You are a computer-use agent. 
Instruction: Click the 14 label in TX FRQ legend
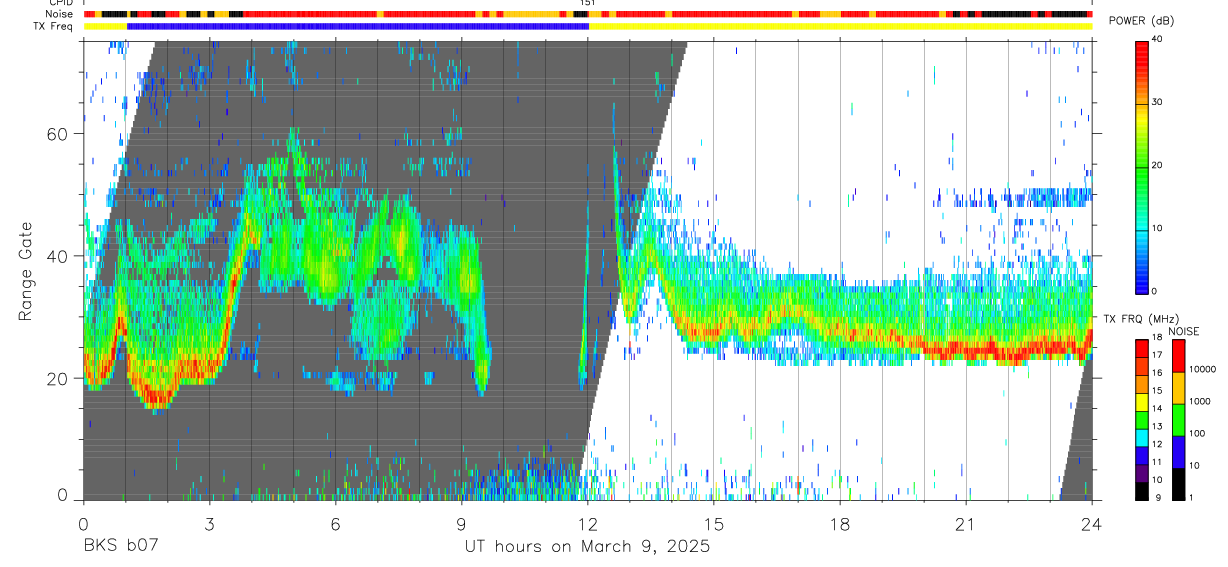pyautogui.click(x=1158, y=409)
